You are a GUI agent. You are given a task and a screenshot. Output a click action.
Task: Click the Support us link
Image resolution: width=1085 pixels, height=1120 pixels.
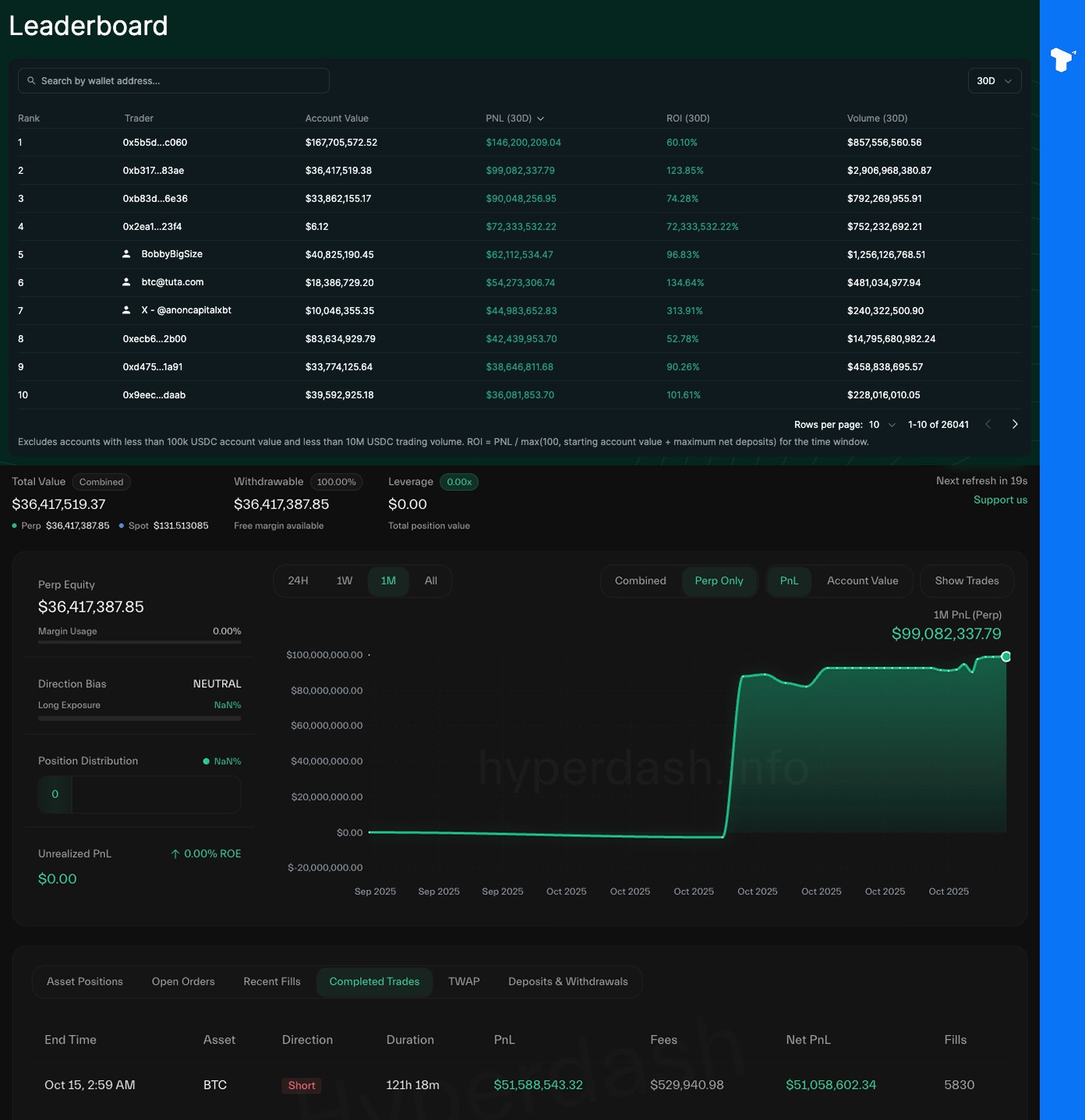(x=1000, y=500)
